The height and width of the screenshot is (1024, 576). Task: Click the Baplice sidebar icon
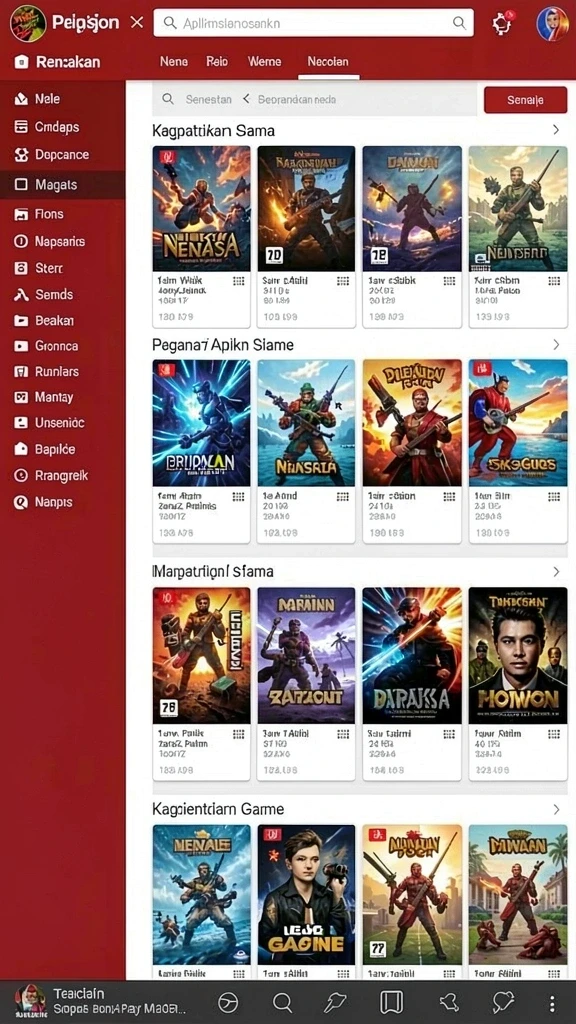tap(21, 449)
